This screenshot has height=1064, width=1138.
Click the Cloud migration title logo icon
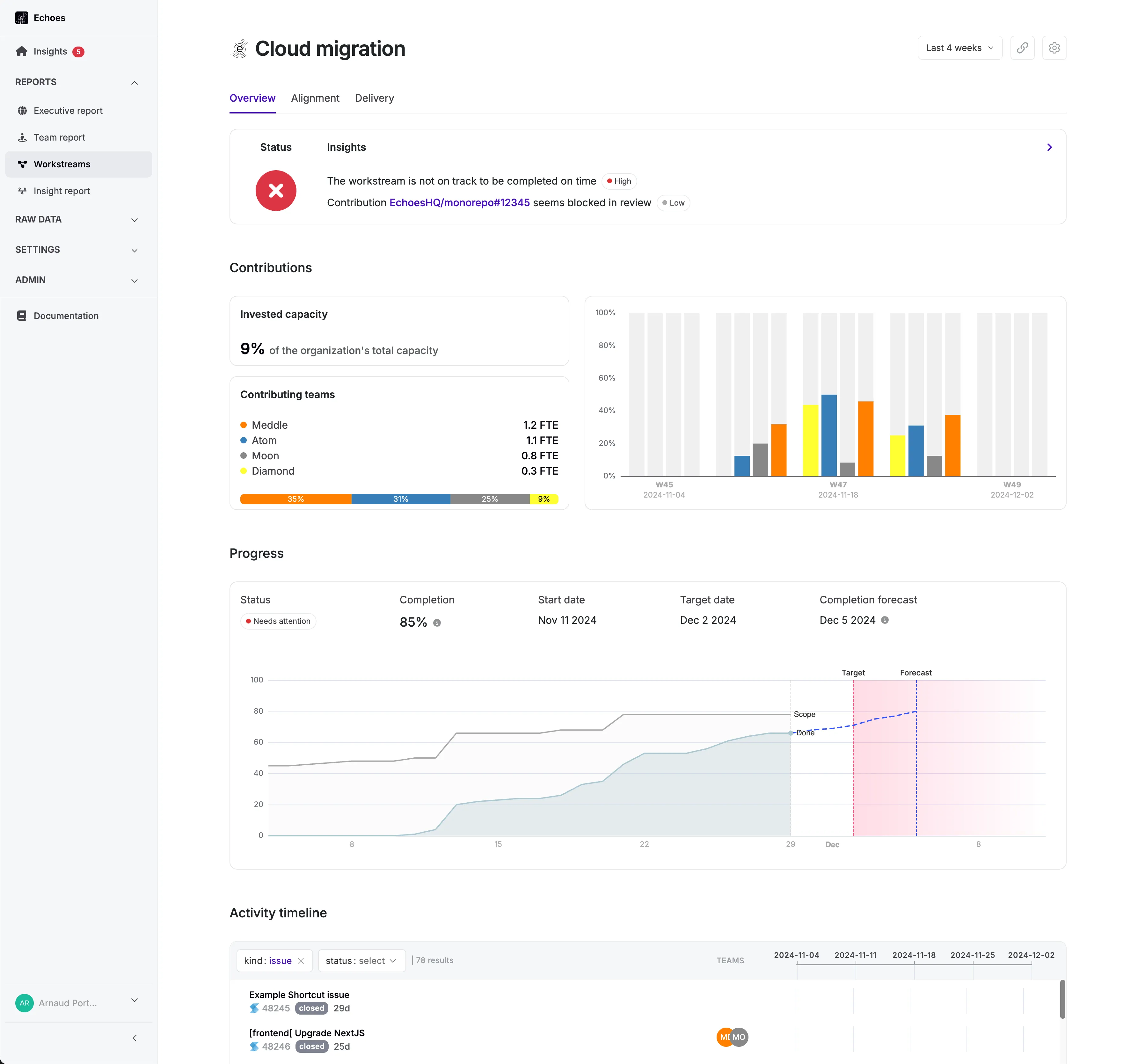(240, 49)
